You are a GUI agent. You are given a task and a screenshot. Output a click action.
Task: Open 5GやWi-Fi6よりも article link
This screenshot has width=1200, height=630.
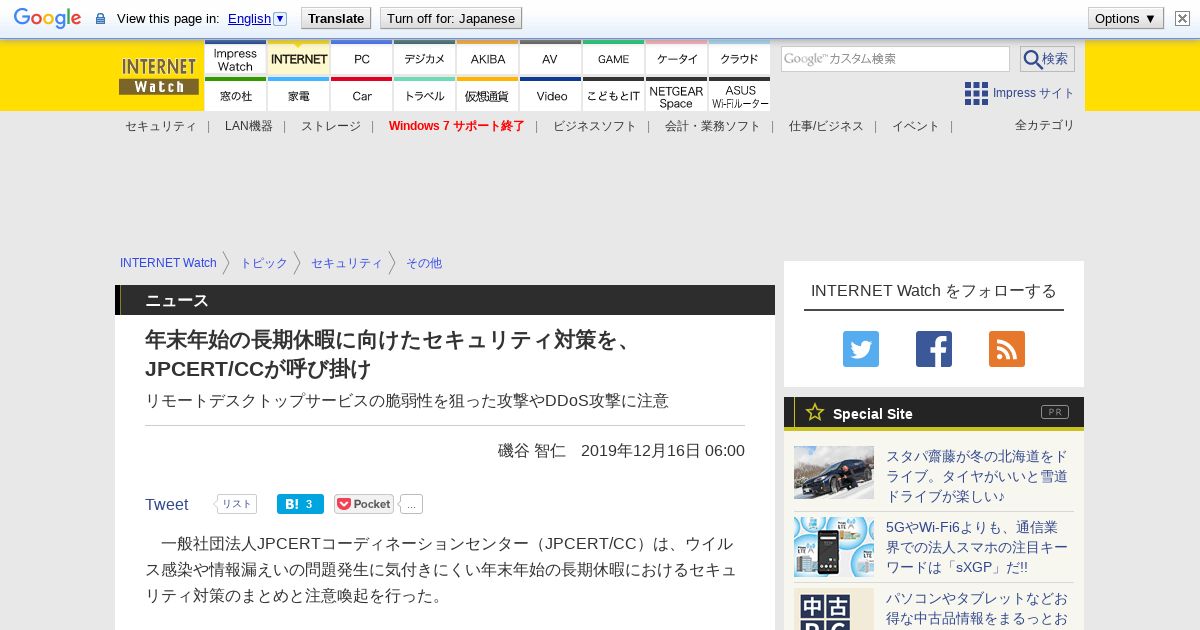click(x=977, y=547)
